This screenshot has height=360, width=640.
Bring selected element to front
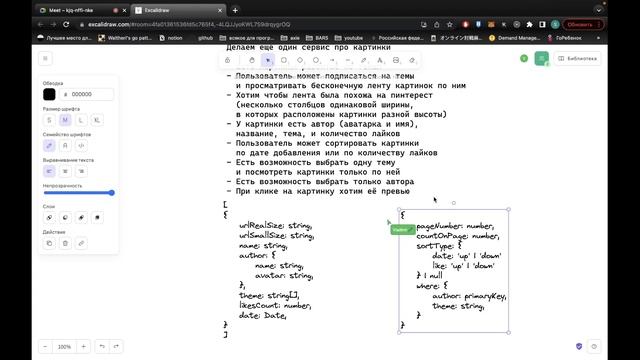click(97, 218)
